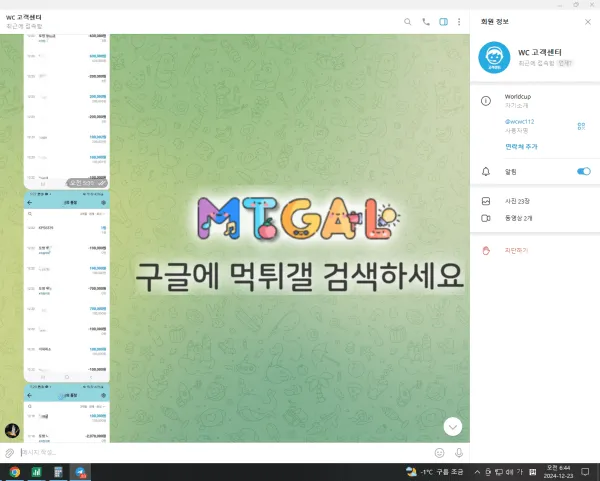This screenshot has width=600, height=481.
Task: Jump to latest messages with the down arrow
Action: [x=453, y=427]
